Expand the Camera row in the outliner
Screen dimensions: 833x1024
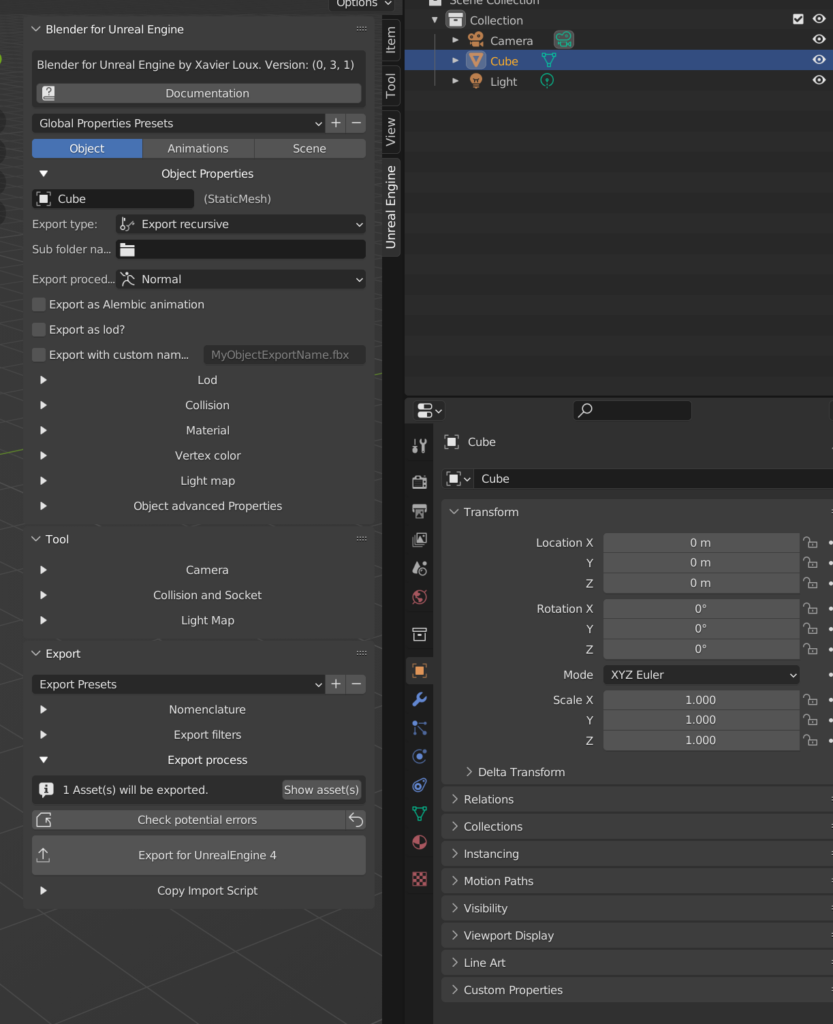(455, 40)
